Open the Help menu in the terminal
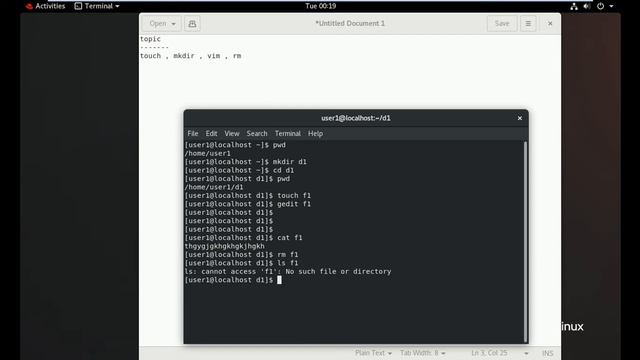This screenshot has width=640, height=360. pos(315,133)
